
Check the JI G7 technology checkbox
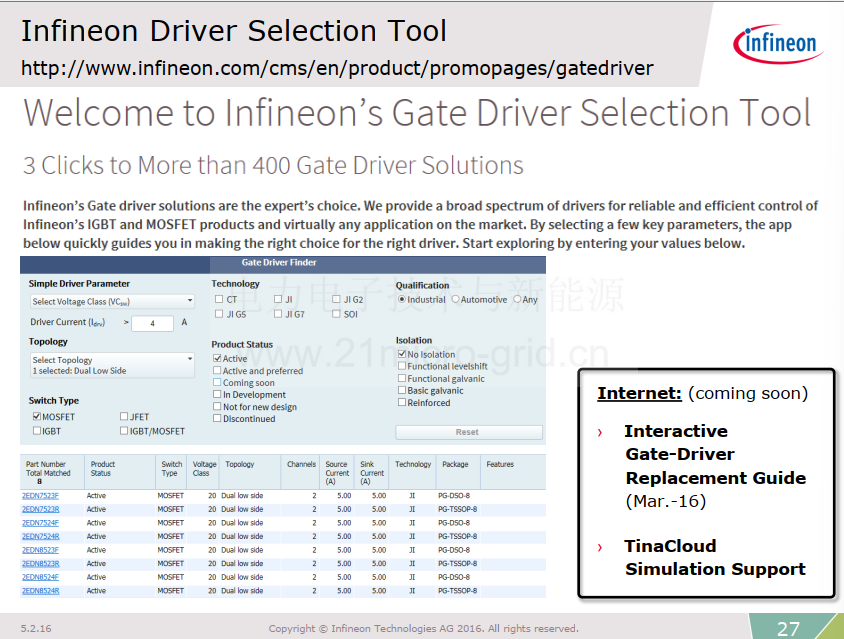click(278, 314)
